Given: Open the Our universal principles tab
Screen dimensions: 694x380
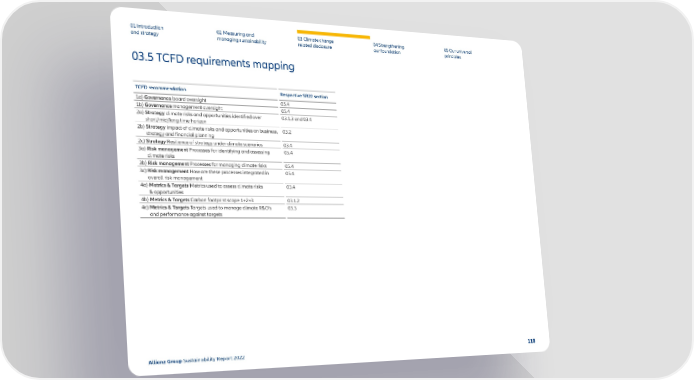Looking at the screenshot, I should click(x=458, y=54).
